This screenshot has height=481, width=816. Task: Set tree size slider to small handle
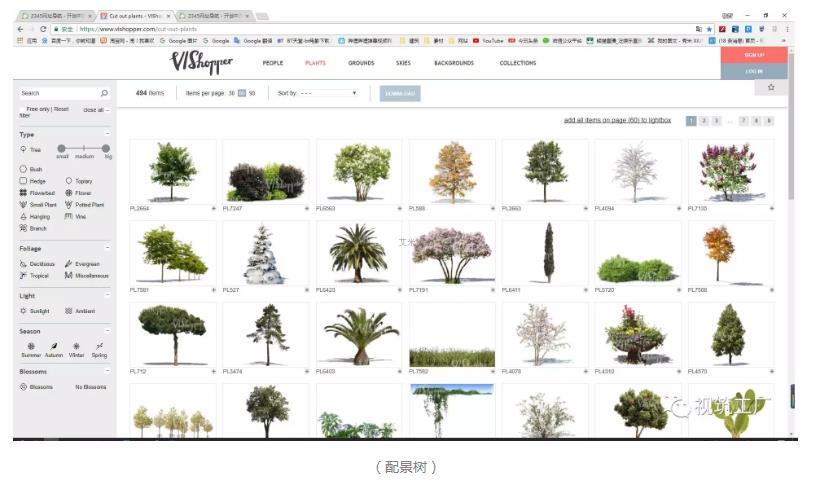(61, 148)
